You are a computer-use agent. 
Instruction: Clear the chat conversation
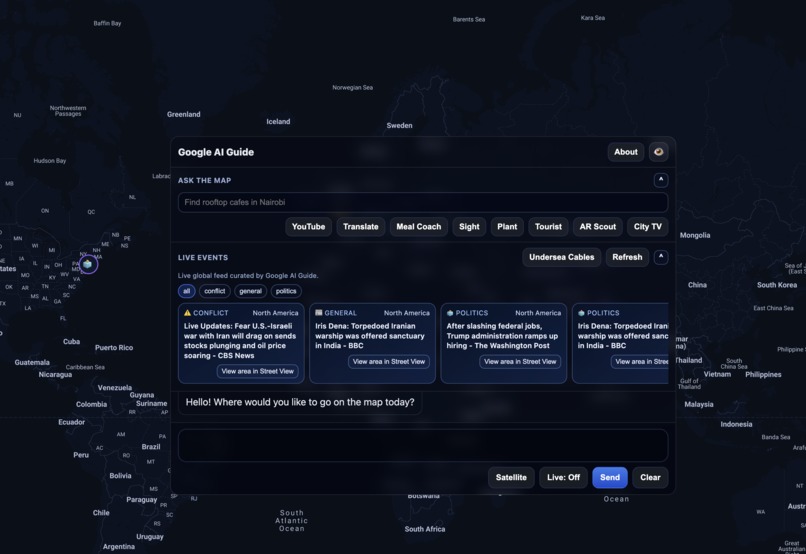pos(650,477)
